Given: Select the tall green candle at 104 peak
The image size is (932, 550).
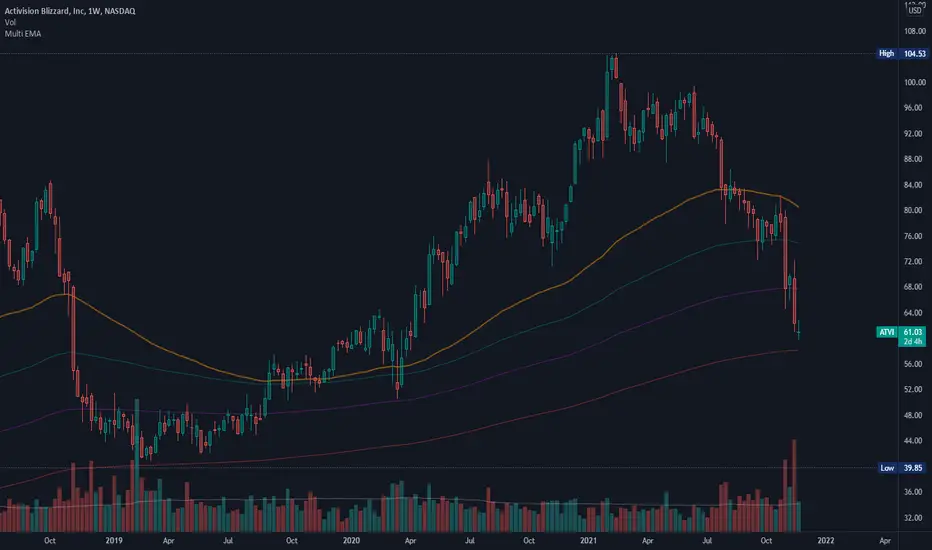Looking at the screenshot, I should coord(607,98).
